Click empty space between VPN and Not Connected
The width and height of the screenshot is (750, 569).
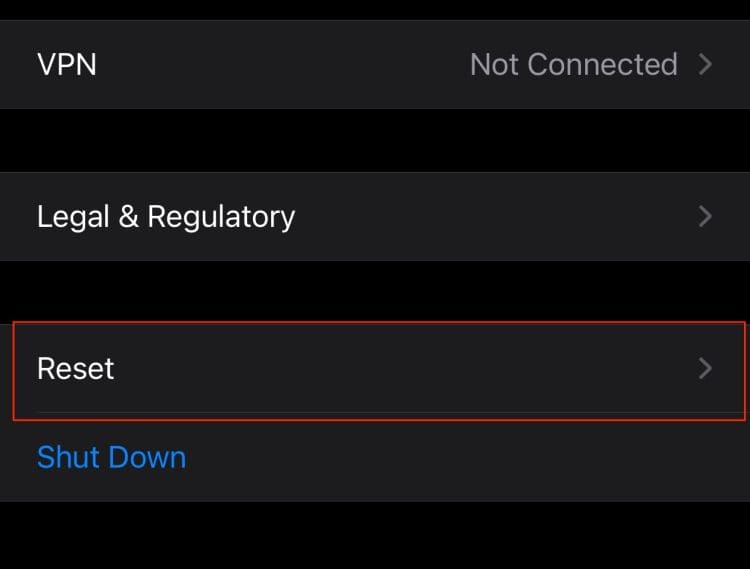point(282,65)
